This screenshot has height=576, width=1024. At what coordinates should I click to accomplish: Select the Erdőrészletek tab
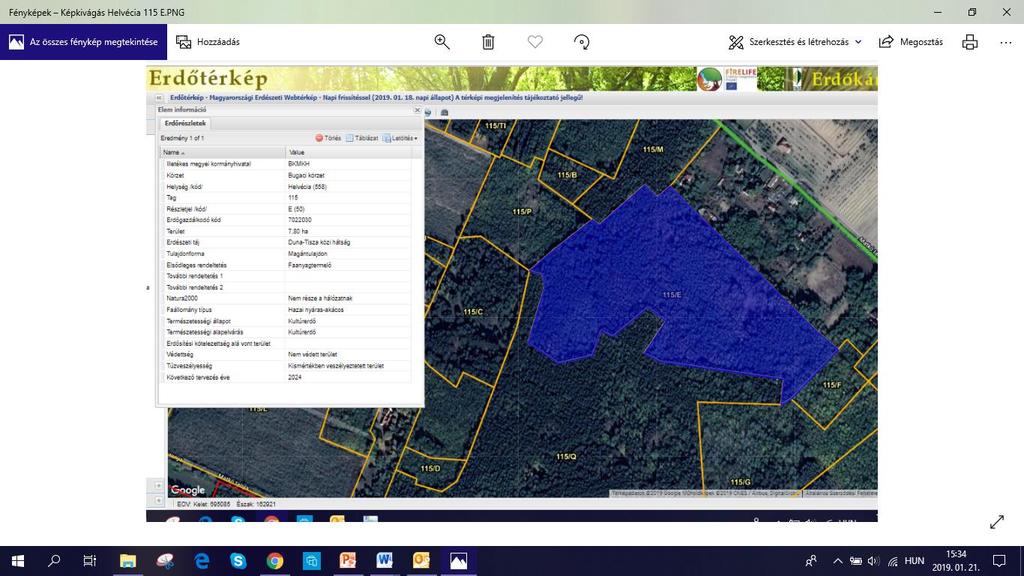pos(185,123)
